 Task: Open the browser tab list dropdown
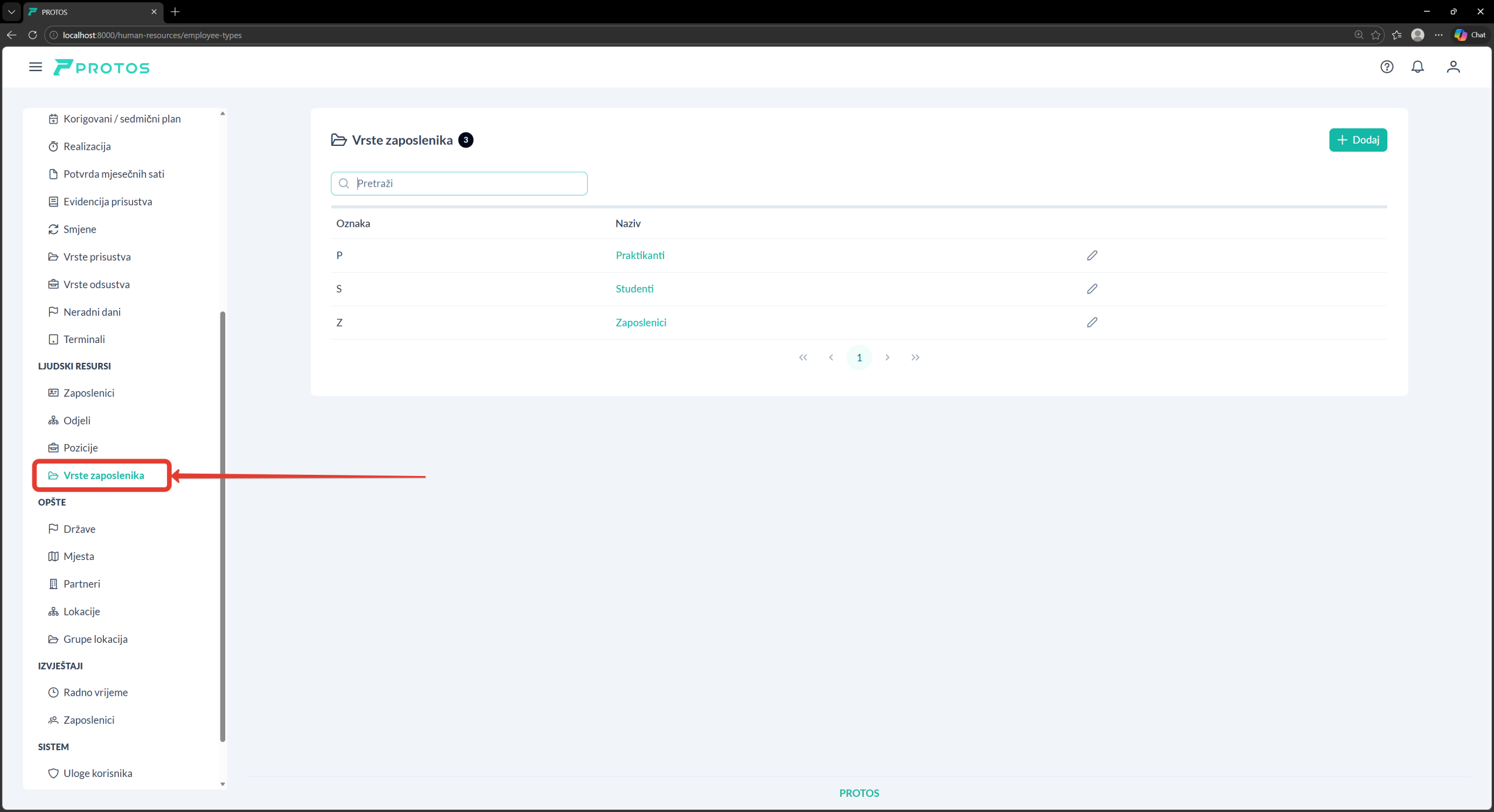11,12
